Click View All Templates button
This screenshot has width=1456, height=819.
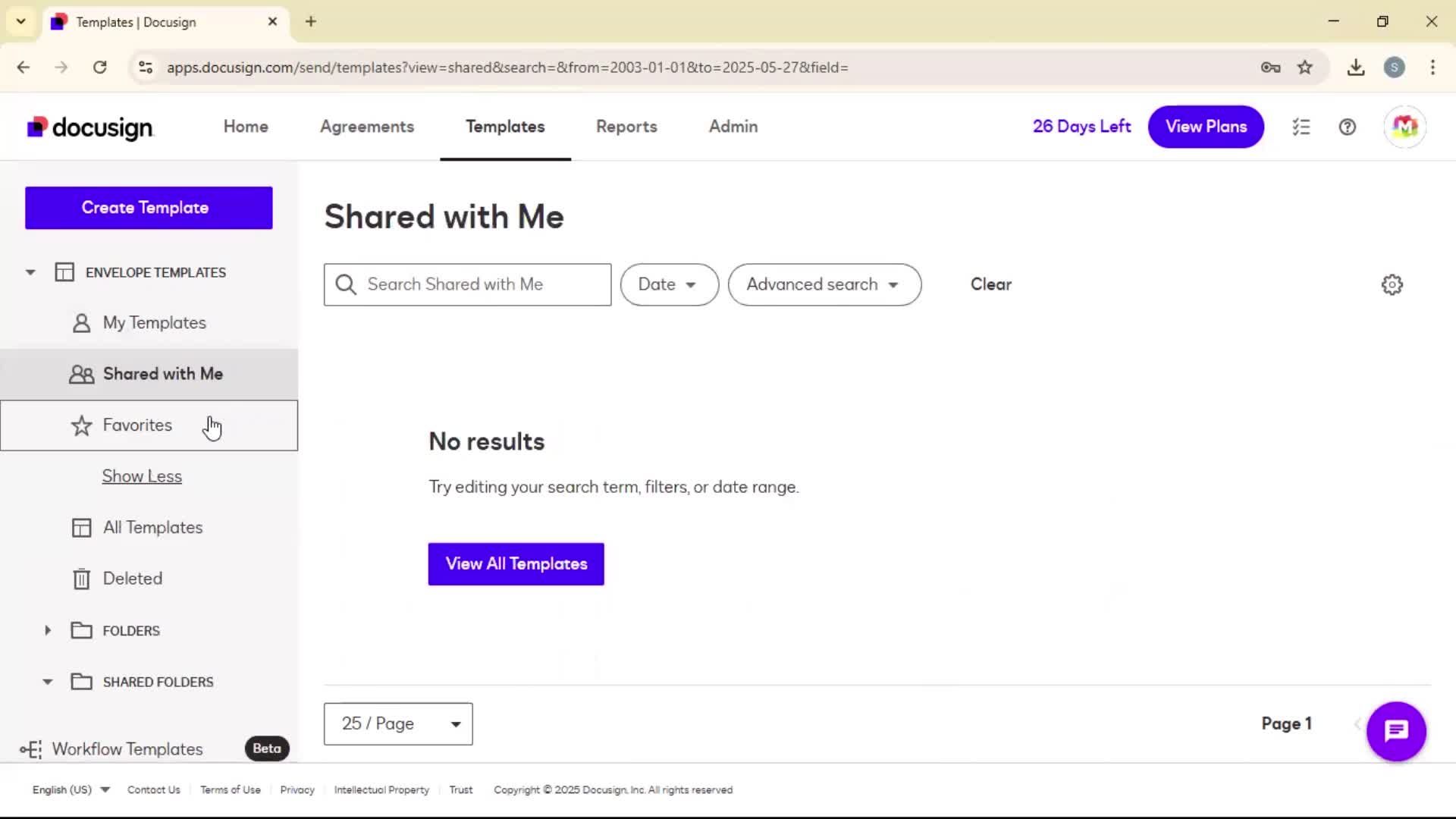tap(516, 563)
